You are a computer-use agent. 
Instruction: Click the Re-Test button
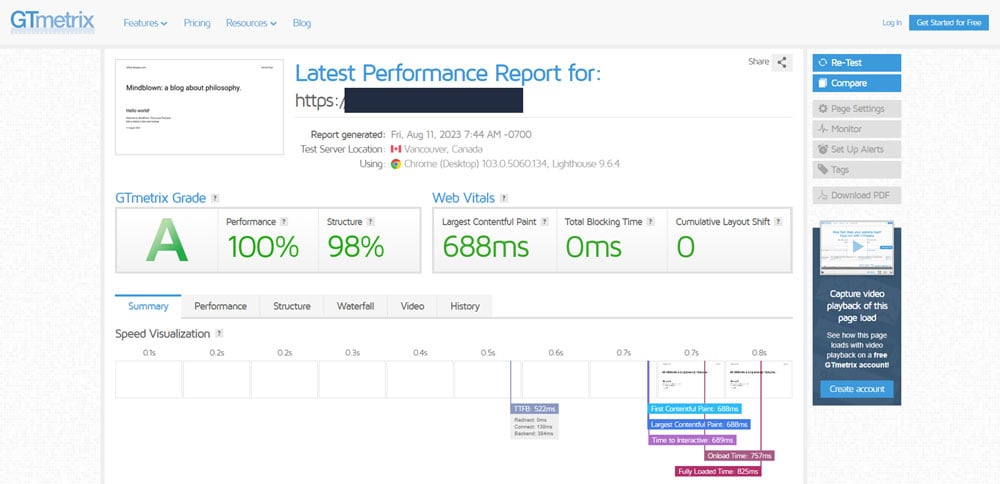(x=857, y=62)
